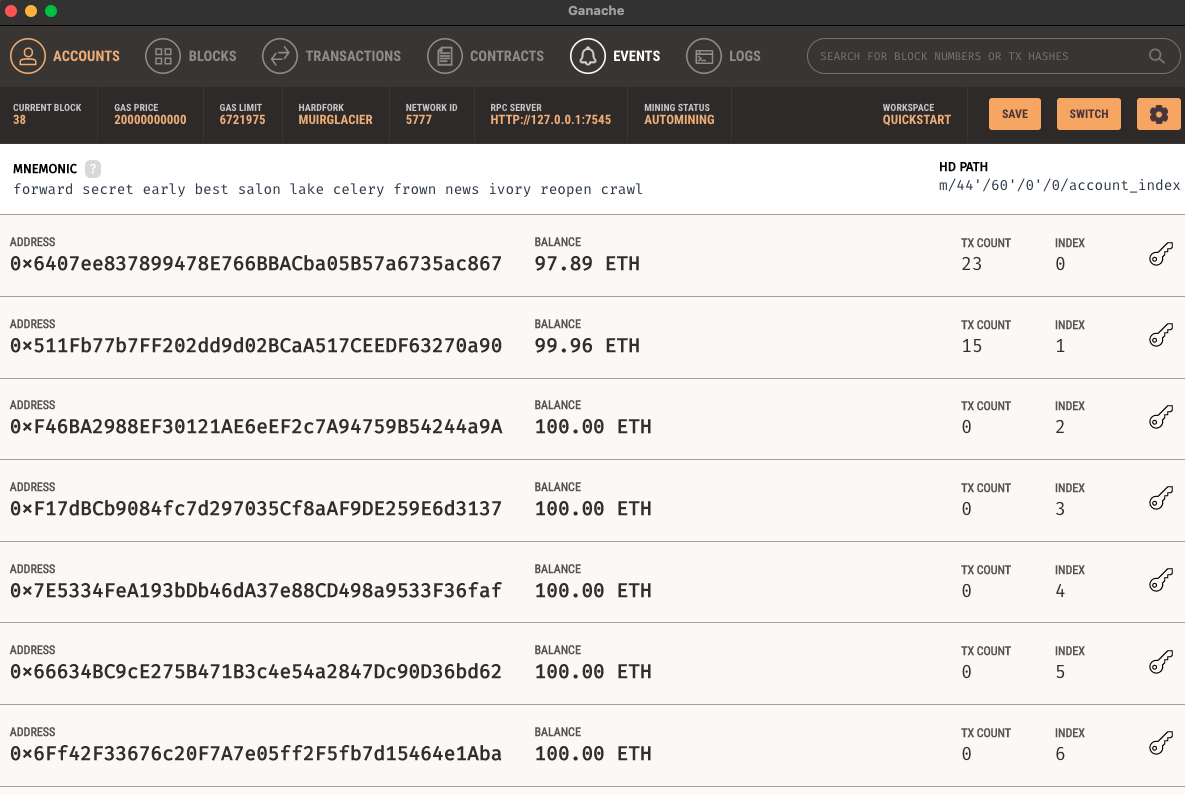Screen dimensions: 1185x794
Task: Switch to the EVENTS tab label
Action: pyautogui.click(x=636, y=56)
